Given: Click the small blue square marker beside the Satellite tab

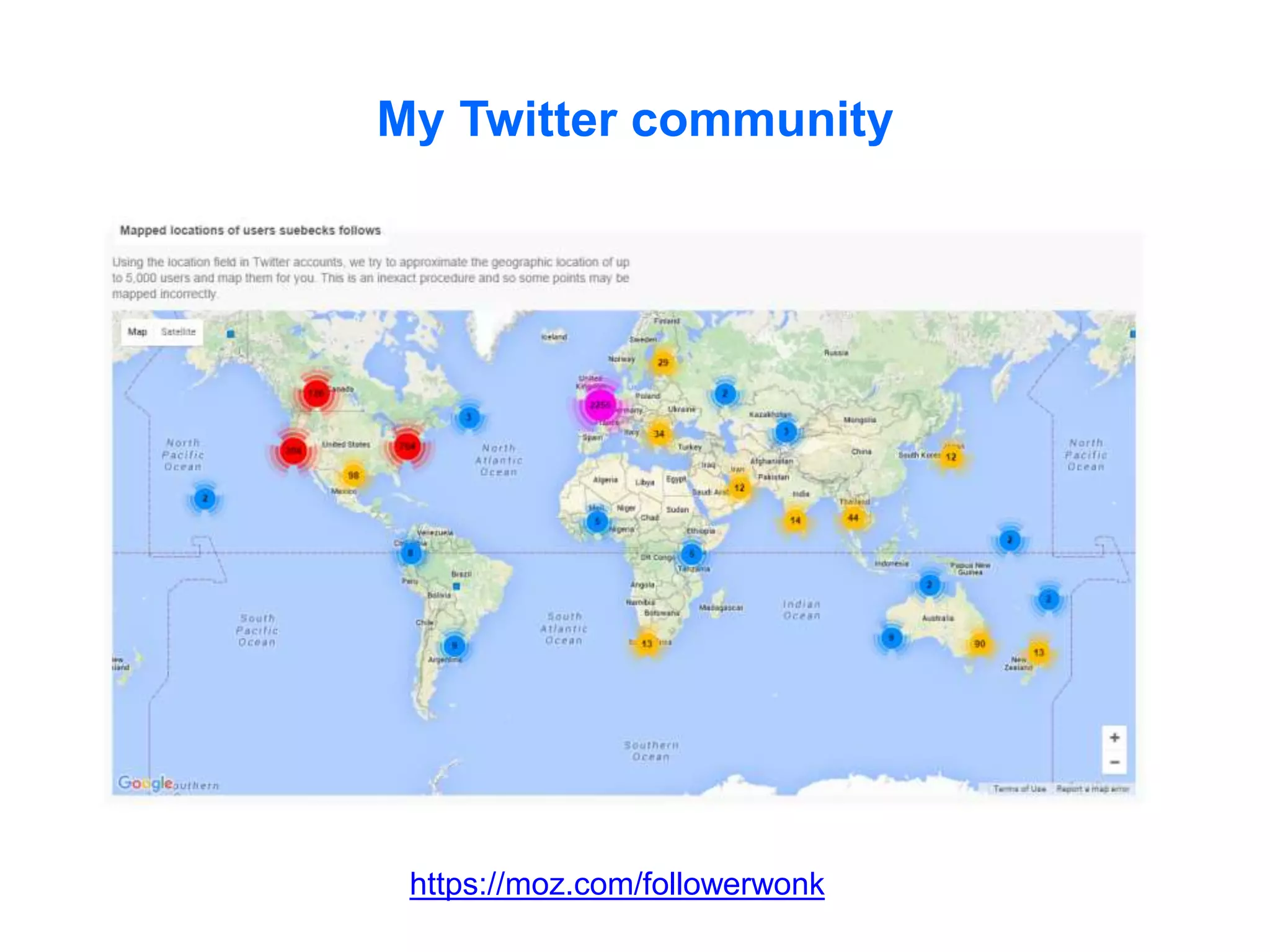Looking at the screenshot, I should [x=231, y=334].
